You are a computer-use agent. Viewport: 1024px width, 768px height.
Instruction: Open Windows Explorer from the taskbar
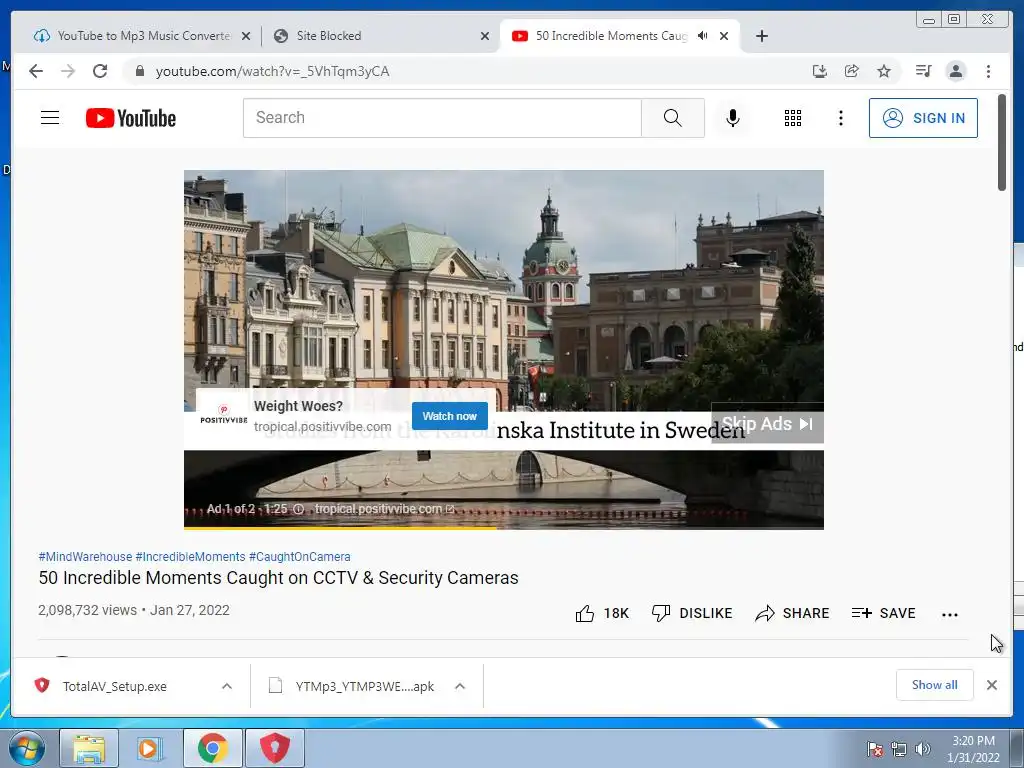click(x=89, y=748)
